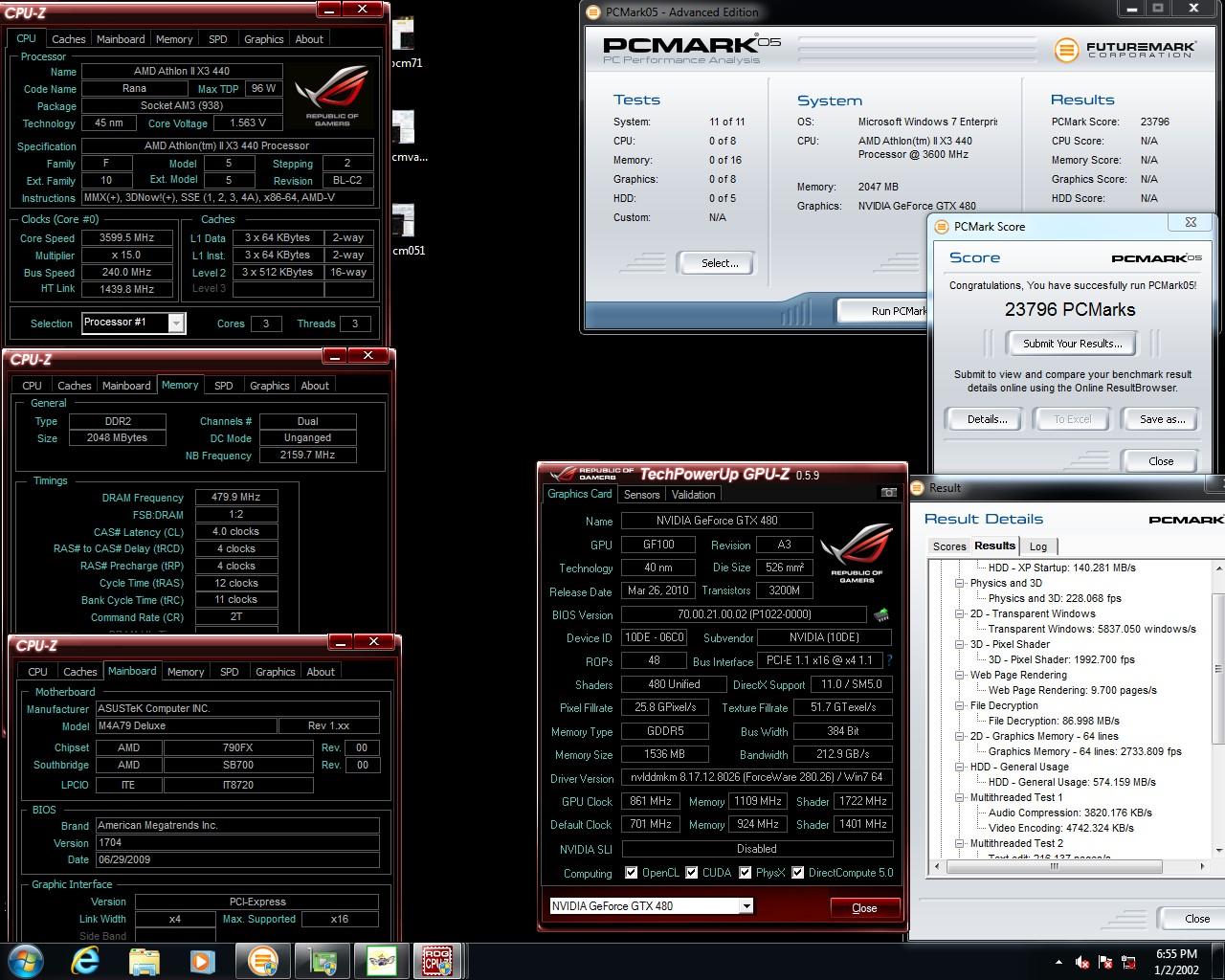Screen dimensions: 1225x980
Task: Click Submit Your Results... button
Action: tap(1073, 344)
